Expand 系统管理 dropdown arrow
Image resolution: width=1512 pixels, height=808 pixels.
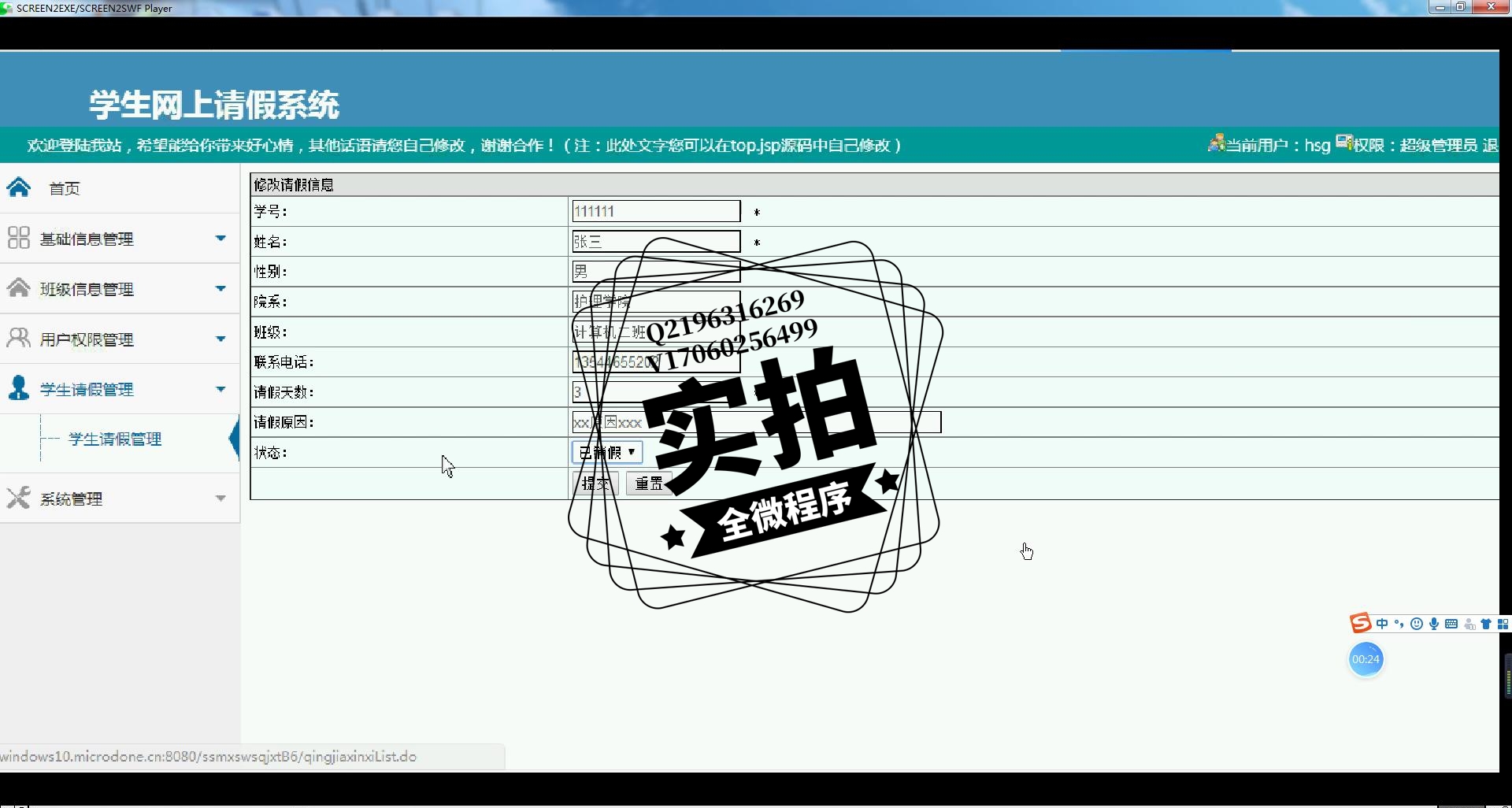point(220,499)
